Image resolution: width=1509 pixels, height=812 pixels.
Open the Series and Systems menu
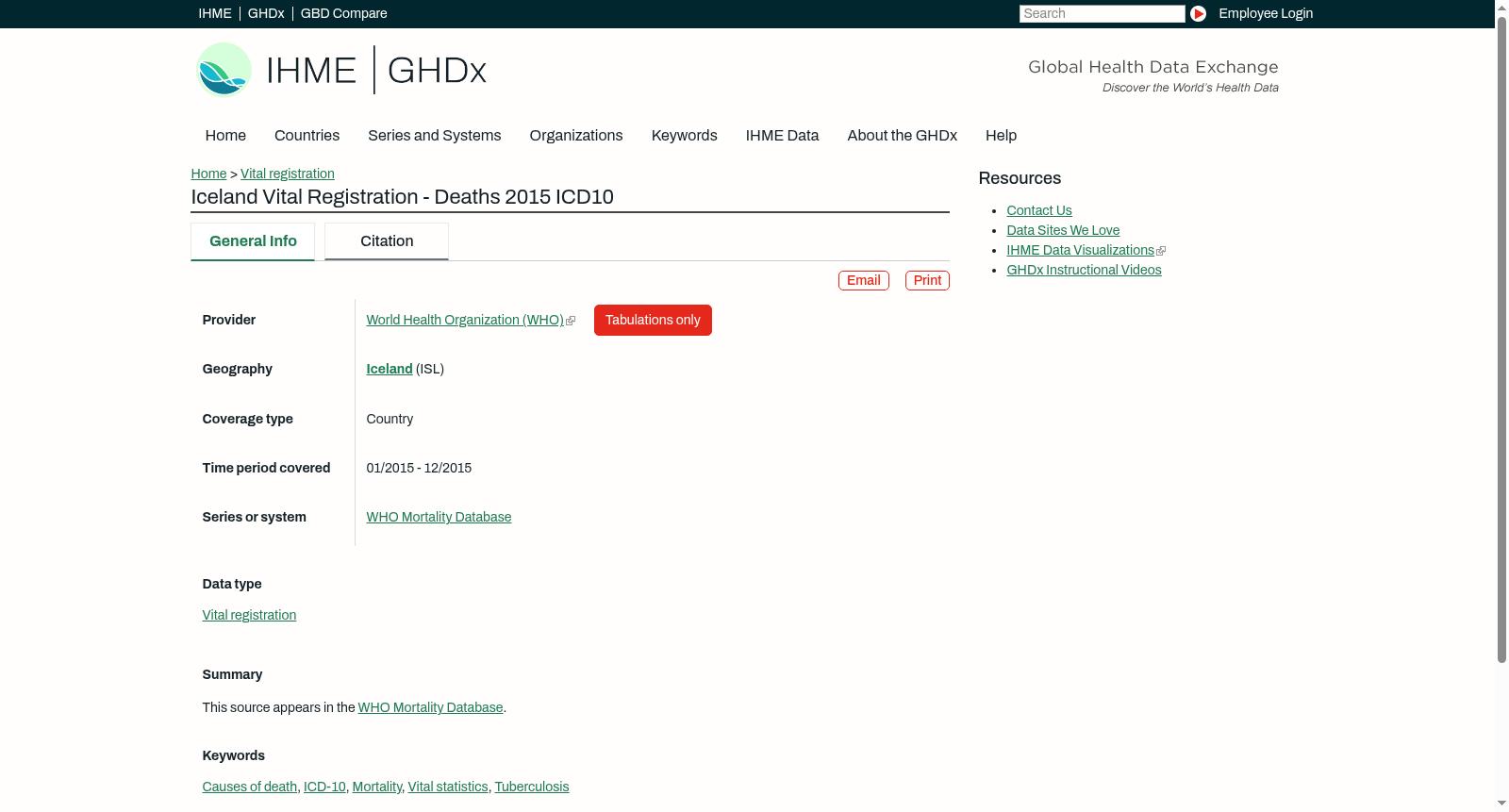(435, 136)
